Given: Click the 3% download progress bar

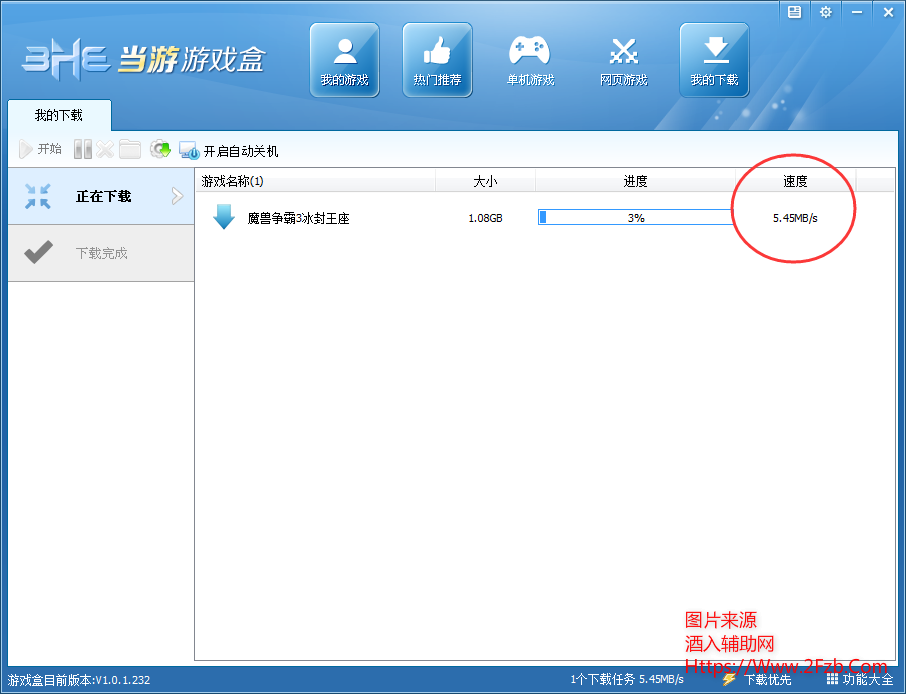Looking at the screenshot, I should 636,217.
